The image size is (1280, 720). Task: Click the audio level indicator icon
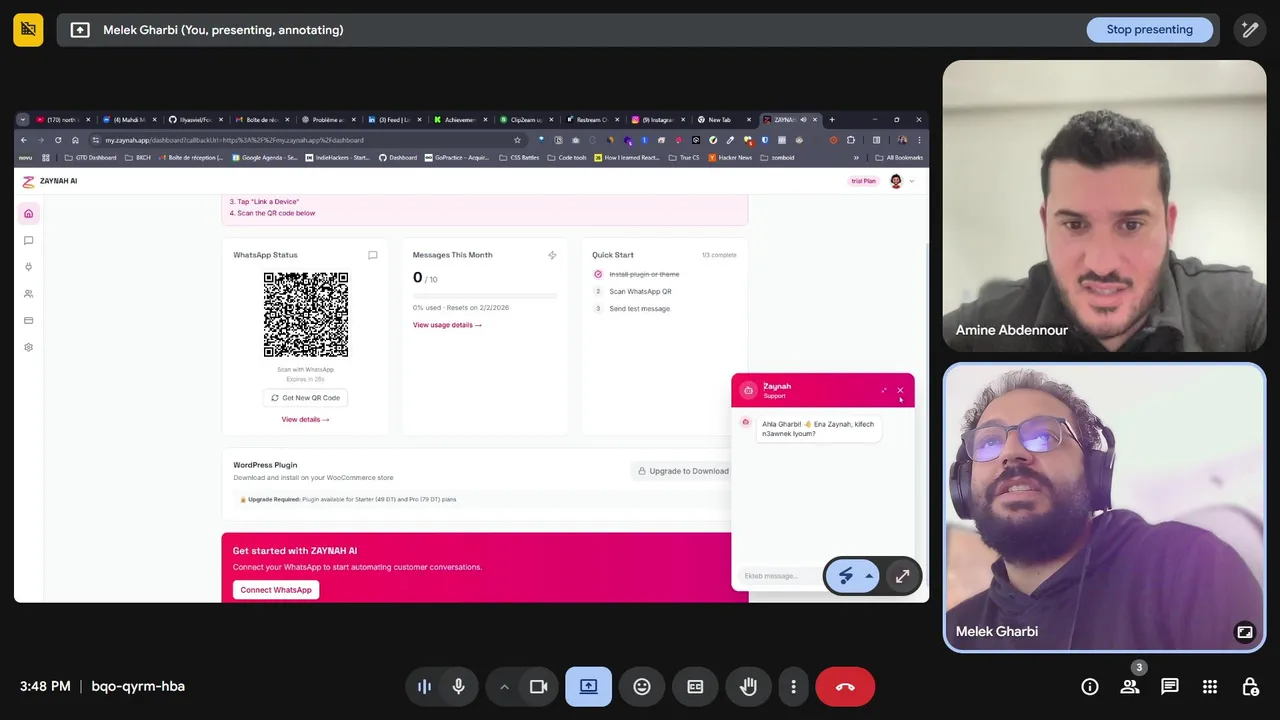click(x=424, y=687)
